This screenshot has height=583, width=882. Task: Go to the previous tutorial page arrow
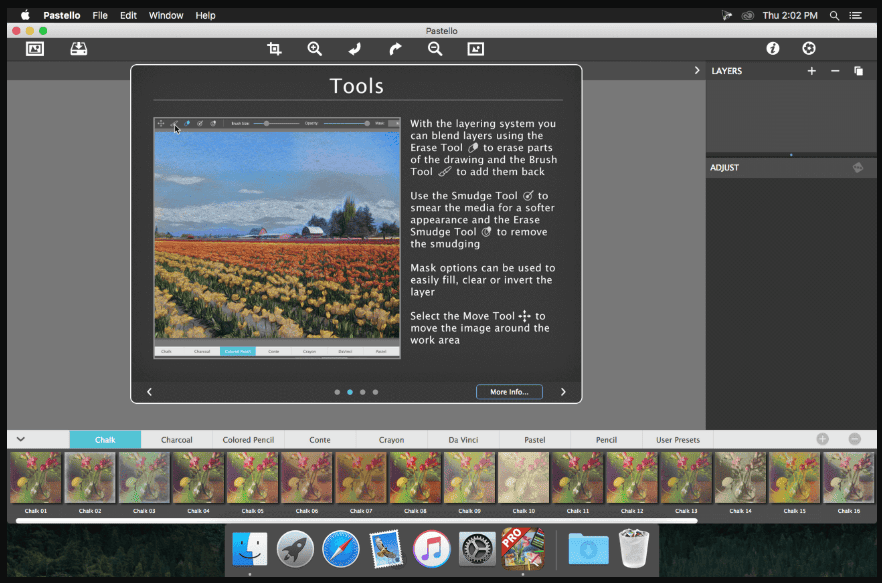tap(149, 392)
